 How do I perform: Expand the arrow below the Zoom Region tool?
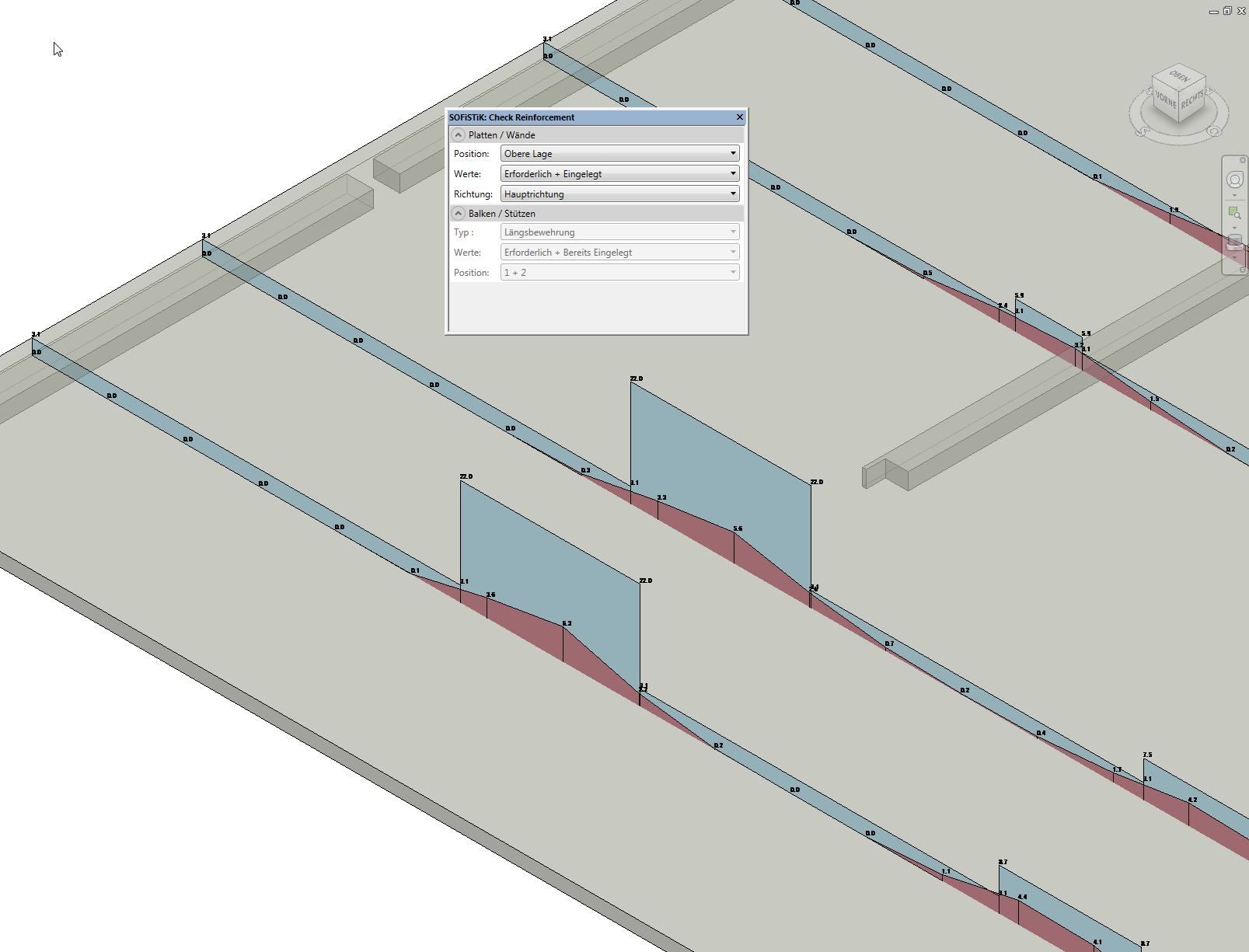coord(1234,228)
